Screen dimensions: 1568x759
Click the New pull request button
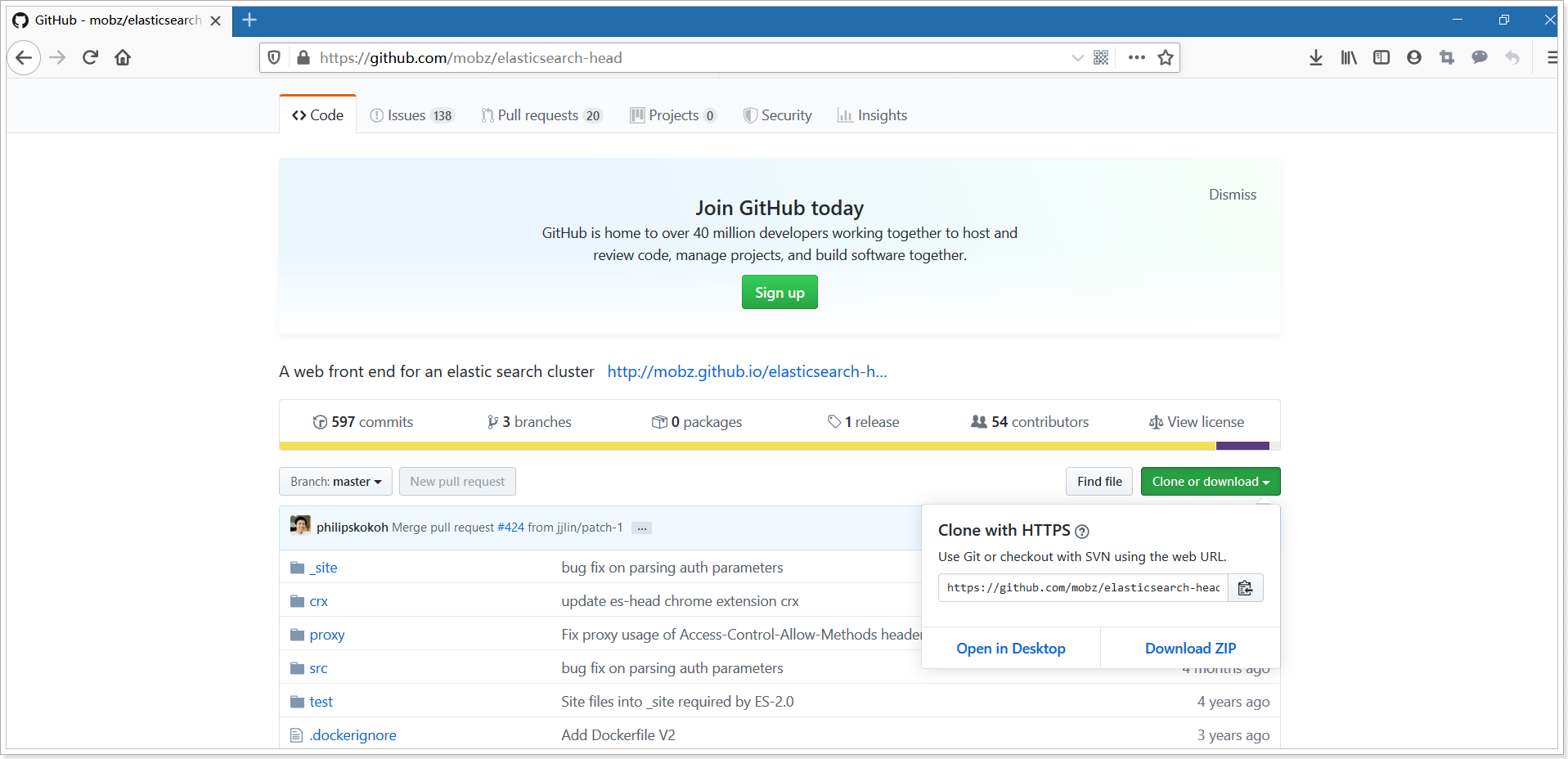457,482
